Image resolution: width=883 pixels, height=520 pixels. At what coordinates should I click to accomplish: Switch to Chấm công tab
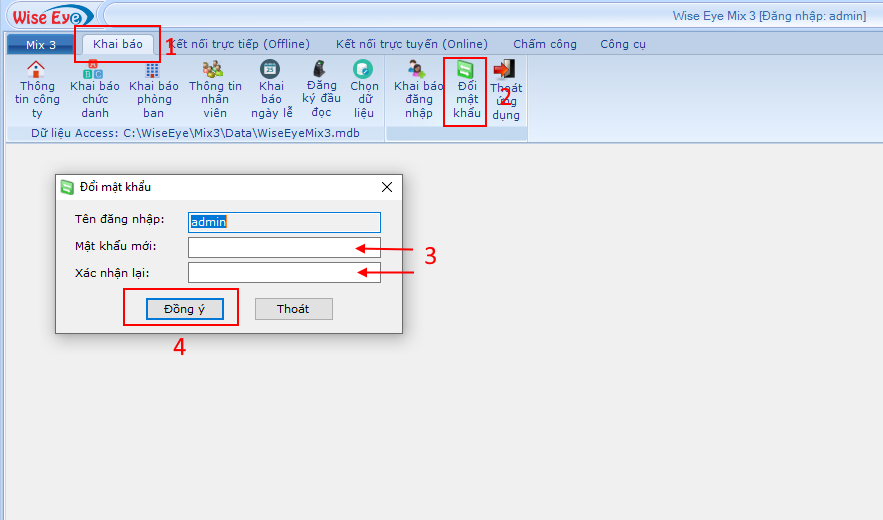tap(545, 44)
